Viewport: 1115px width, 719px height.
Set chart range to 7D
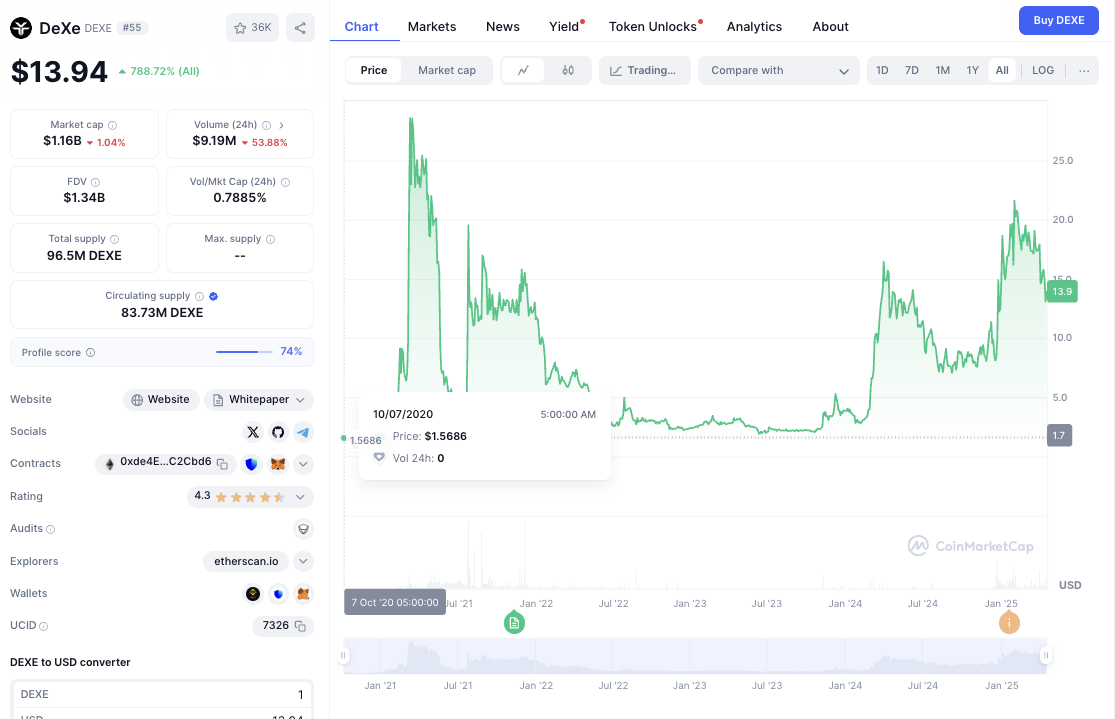(x=912, y=70)
